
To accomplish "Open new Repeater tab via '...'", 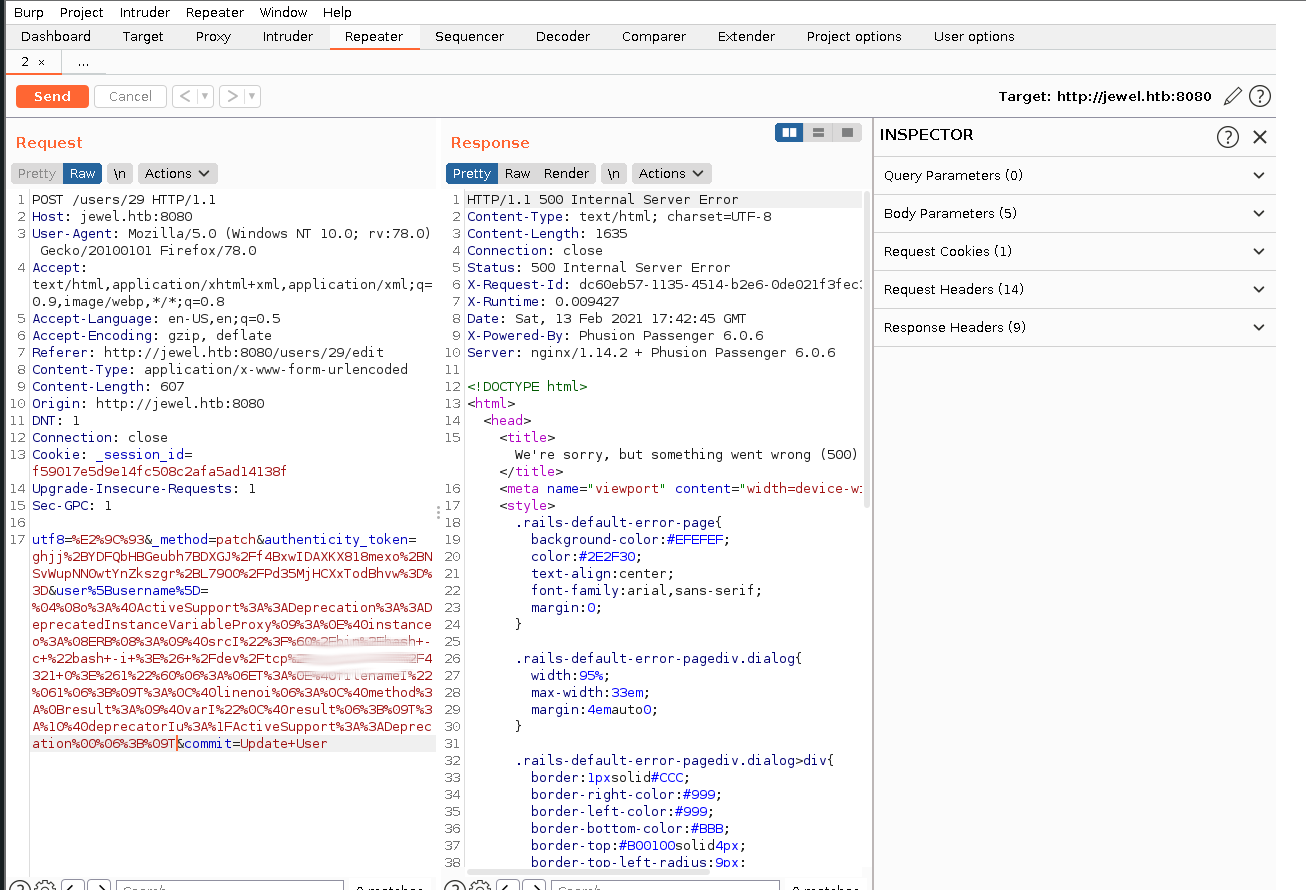I will coord(83,62).
